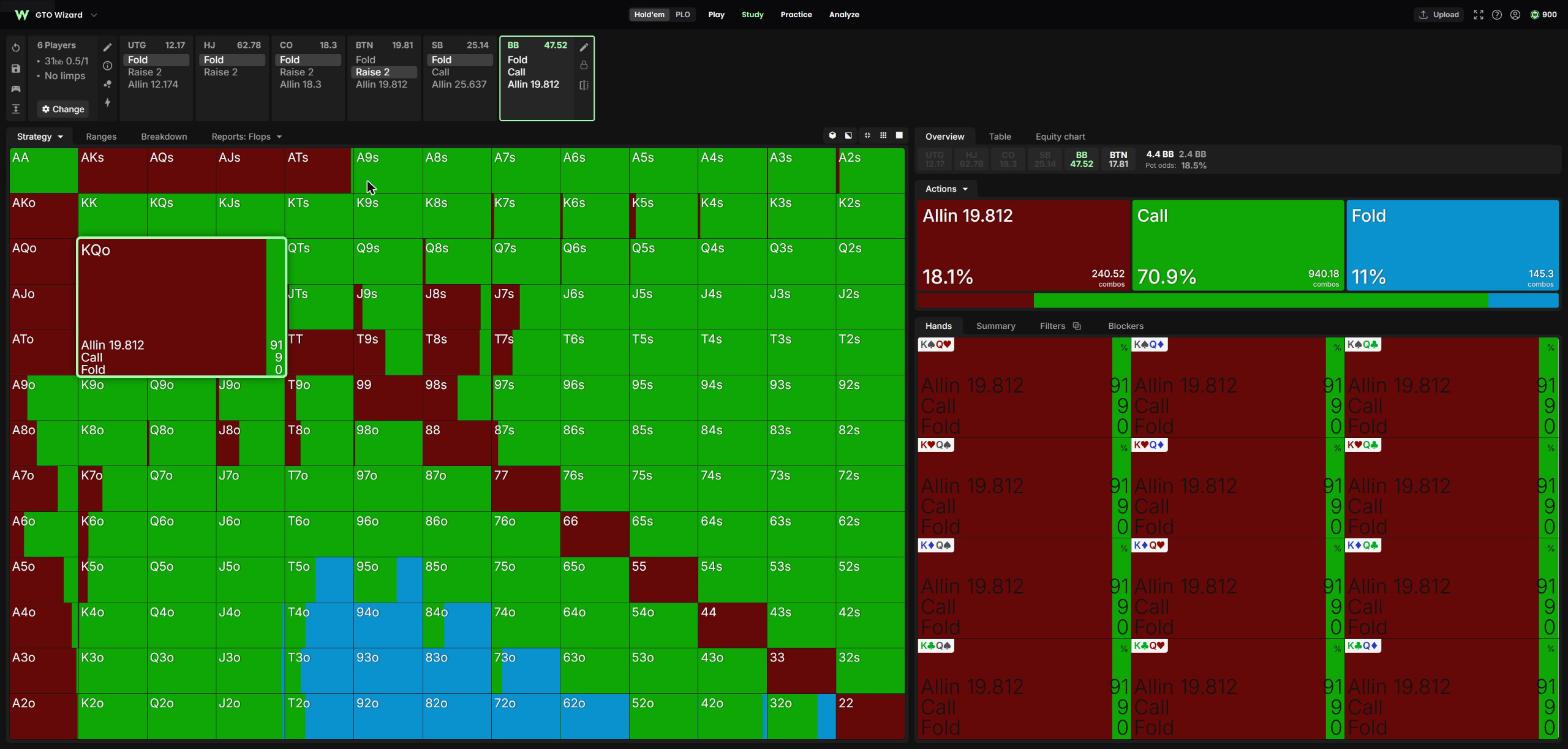The image size is (1568, 749).
Task: Choose Allin 25.637 for SB
Action: click(x=459, y=84)
